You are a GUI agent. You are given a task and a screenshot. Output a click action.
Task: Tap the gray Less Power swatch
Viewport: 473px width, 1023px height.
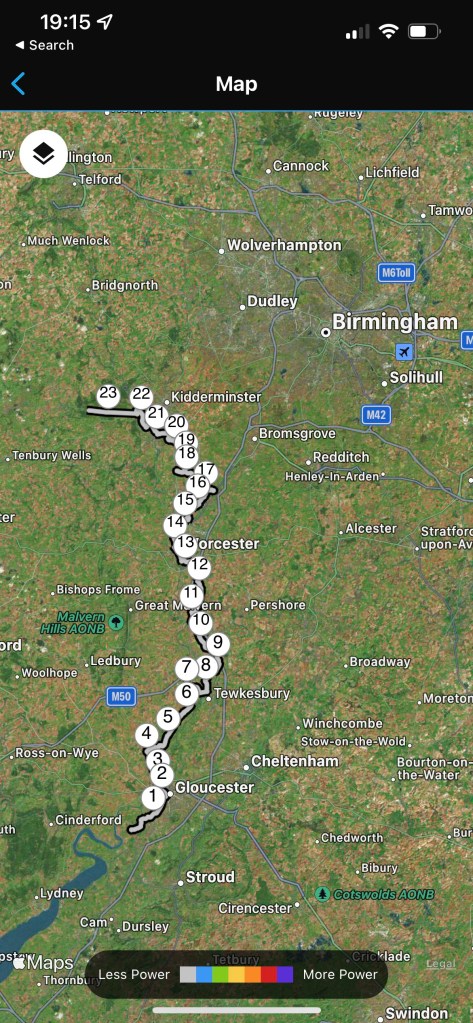[x=188, y=975]
